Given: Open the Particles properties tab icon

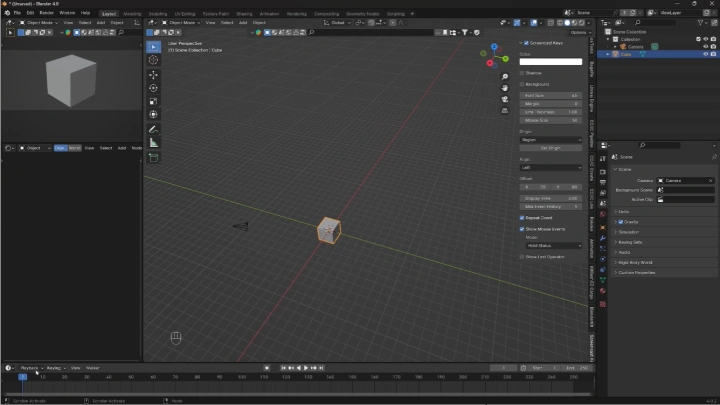Looking at the screenshot, I should tap(602, 248).
